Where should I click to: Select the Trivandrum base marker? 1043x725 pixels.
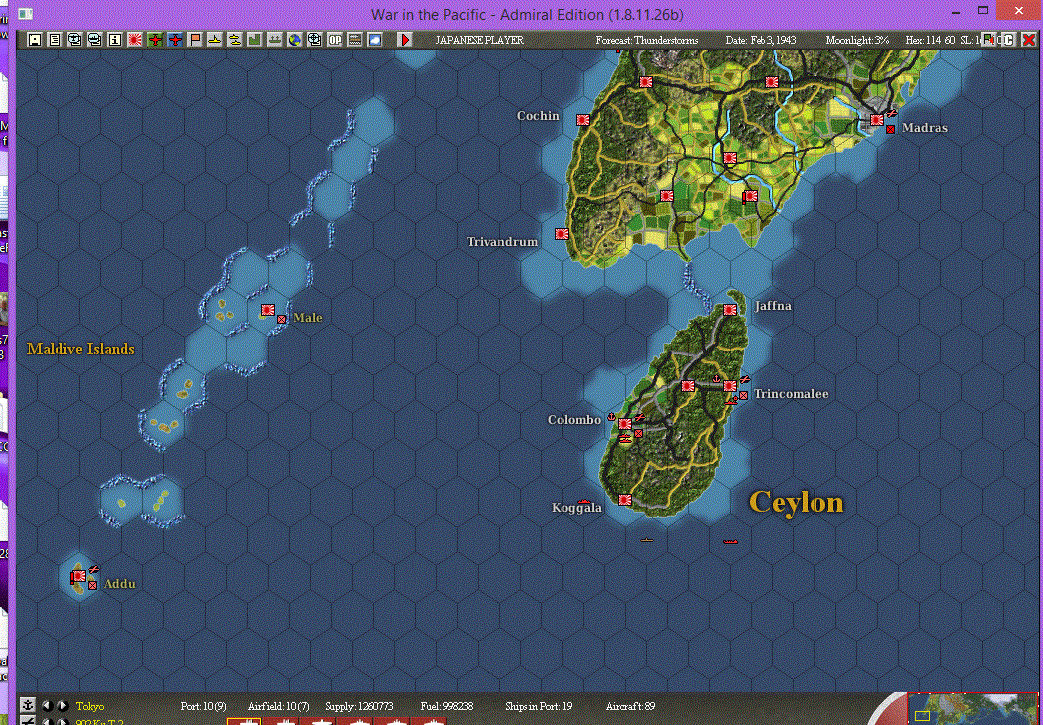point(561,233)
